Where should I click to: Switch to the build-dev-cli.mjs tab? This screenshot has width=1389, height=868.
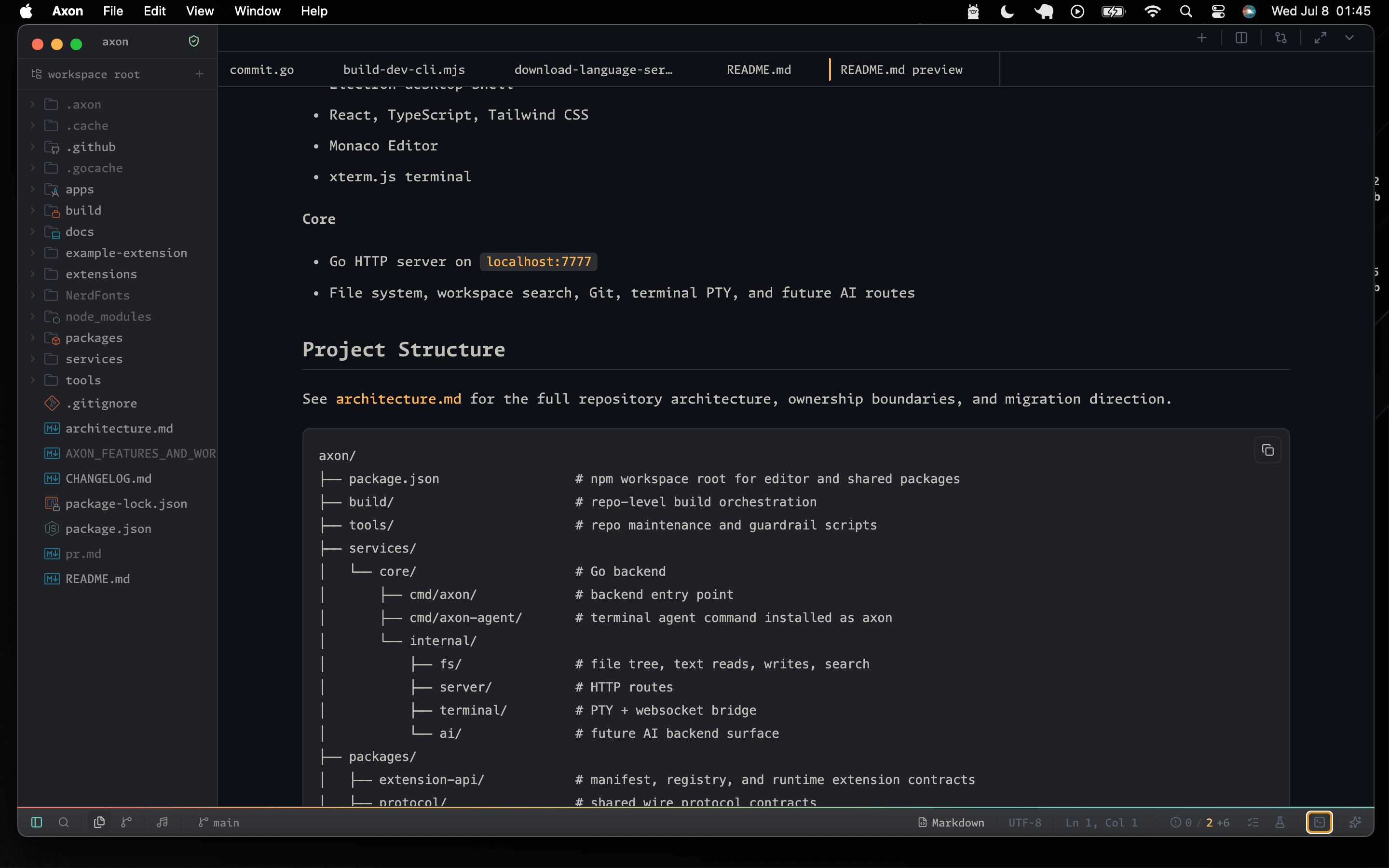pos(404,69)
